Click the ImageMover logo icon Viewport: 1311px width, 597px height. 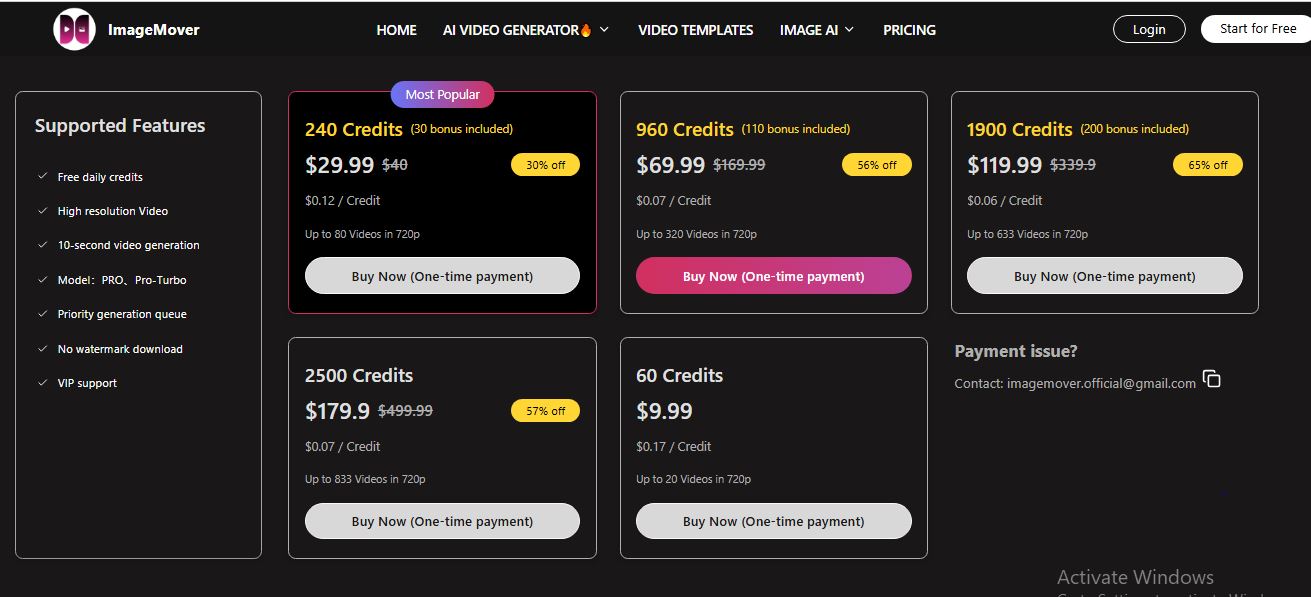coord(74,29)
